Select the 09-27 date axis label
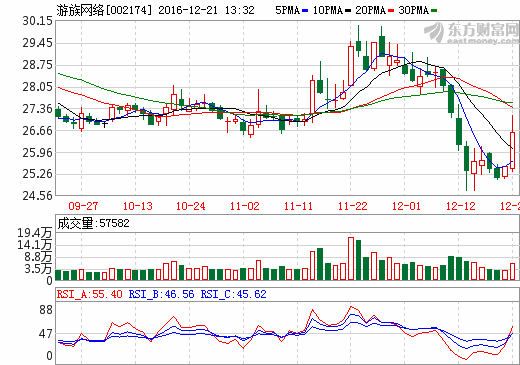Screen dimensions: 520x365 click(x=83, y=206)
